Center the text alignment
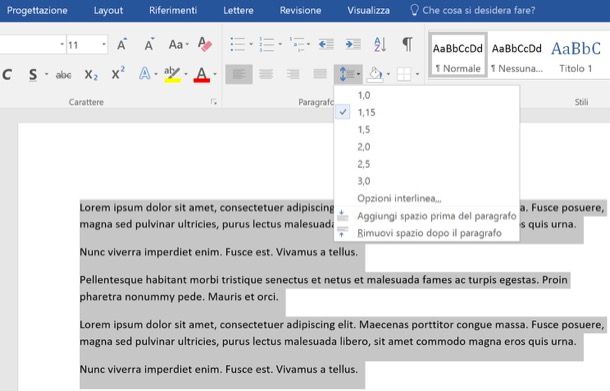Viewport: 610px width, 391px height. tap(266, 74)
